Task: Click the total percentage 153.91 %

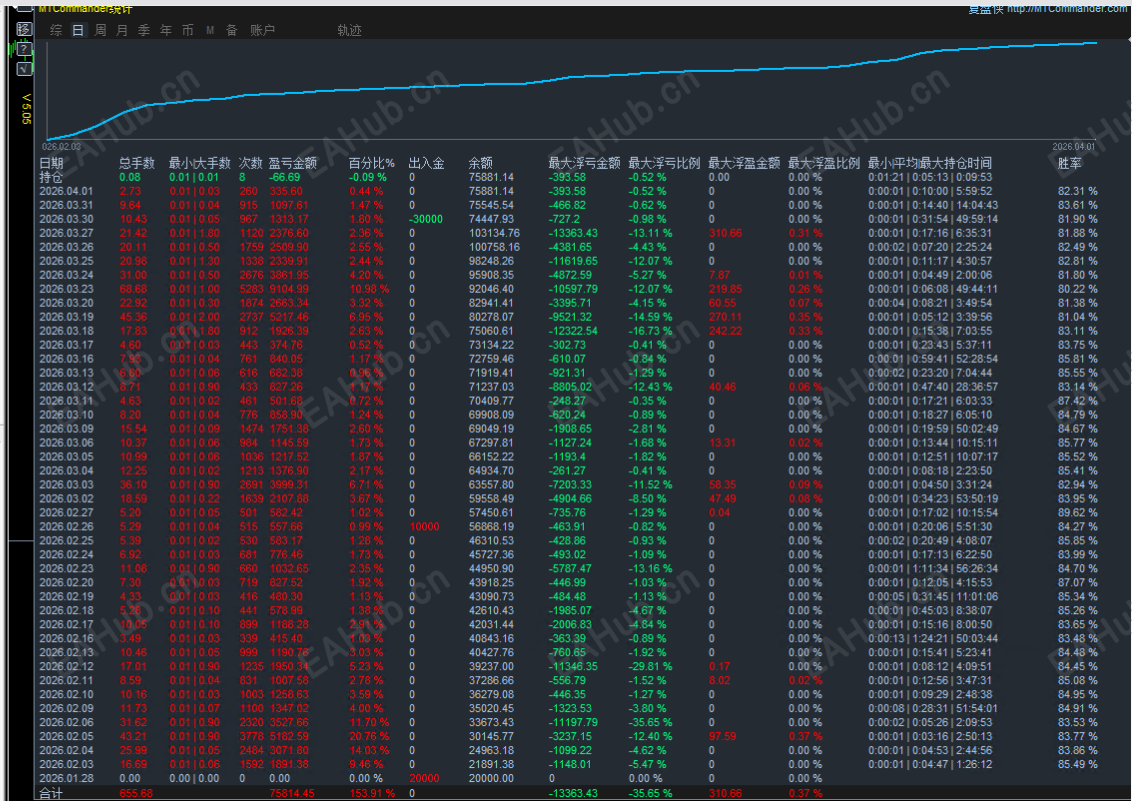Action: point(372,794)
